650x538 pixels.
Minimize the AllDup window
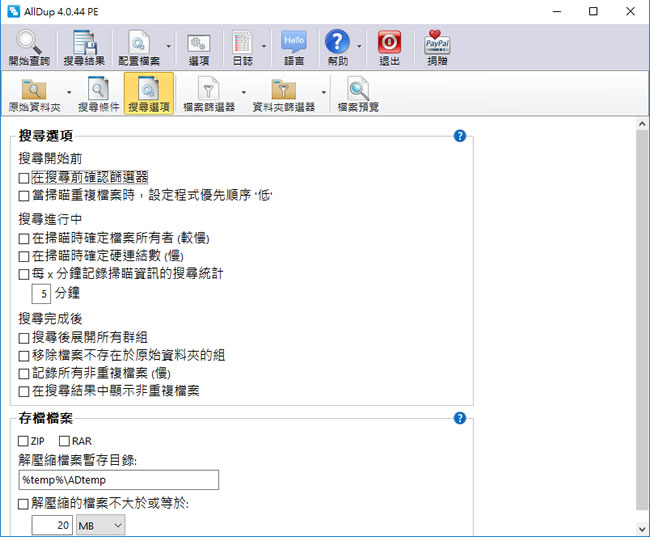[557, 11]
